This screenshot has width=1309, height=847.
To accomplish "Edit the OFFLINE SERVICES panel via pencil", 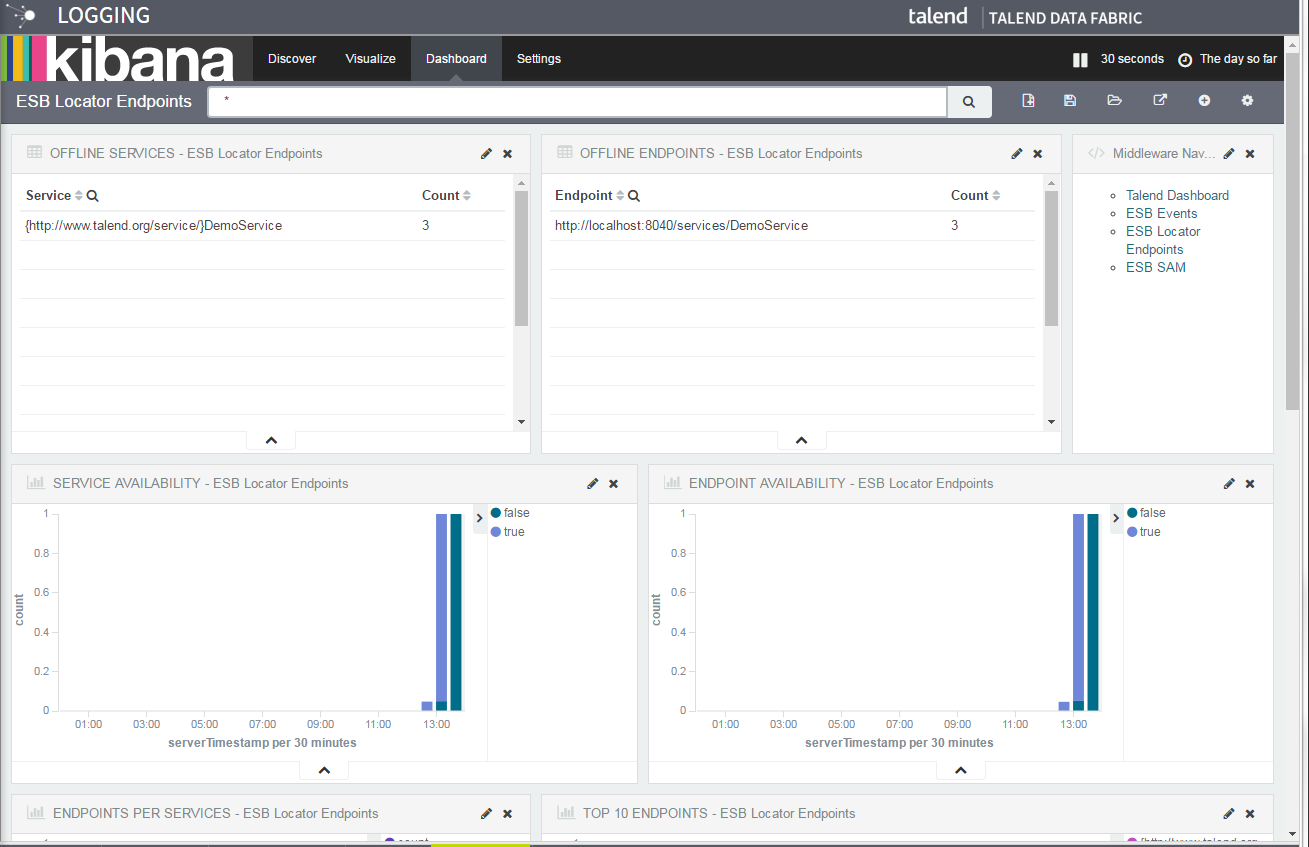I will click(x=486, y=154).
